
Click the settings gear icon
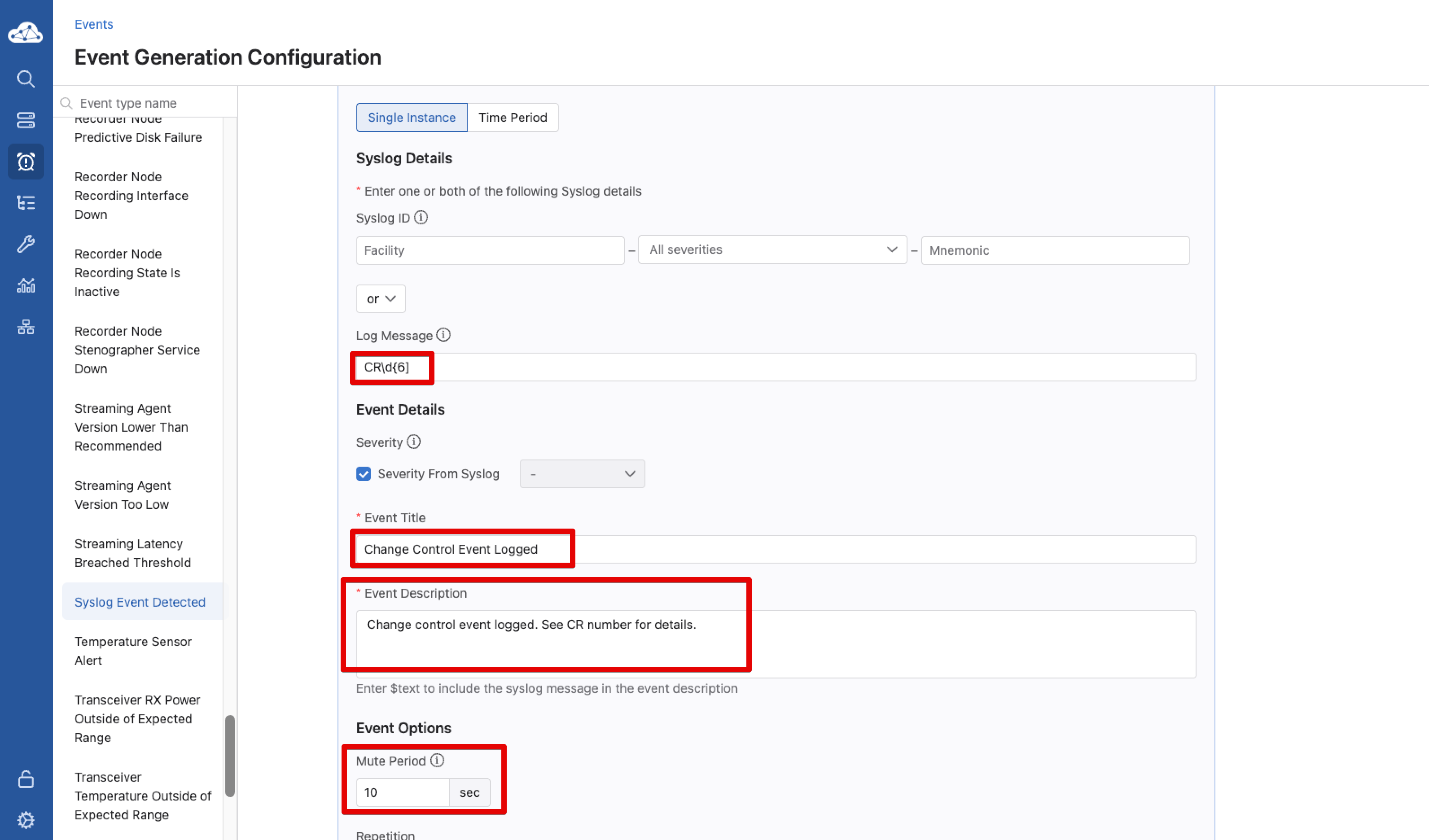26,820
